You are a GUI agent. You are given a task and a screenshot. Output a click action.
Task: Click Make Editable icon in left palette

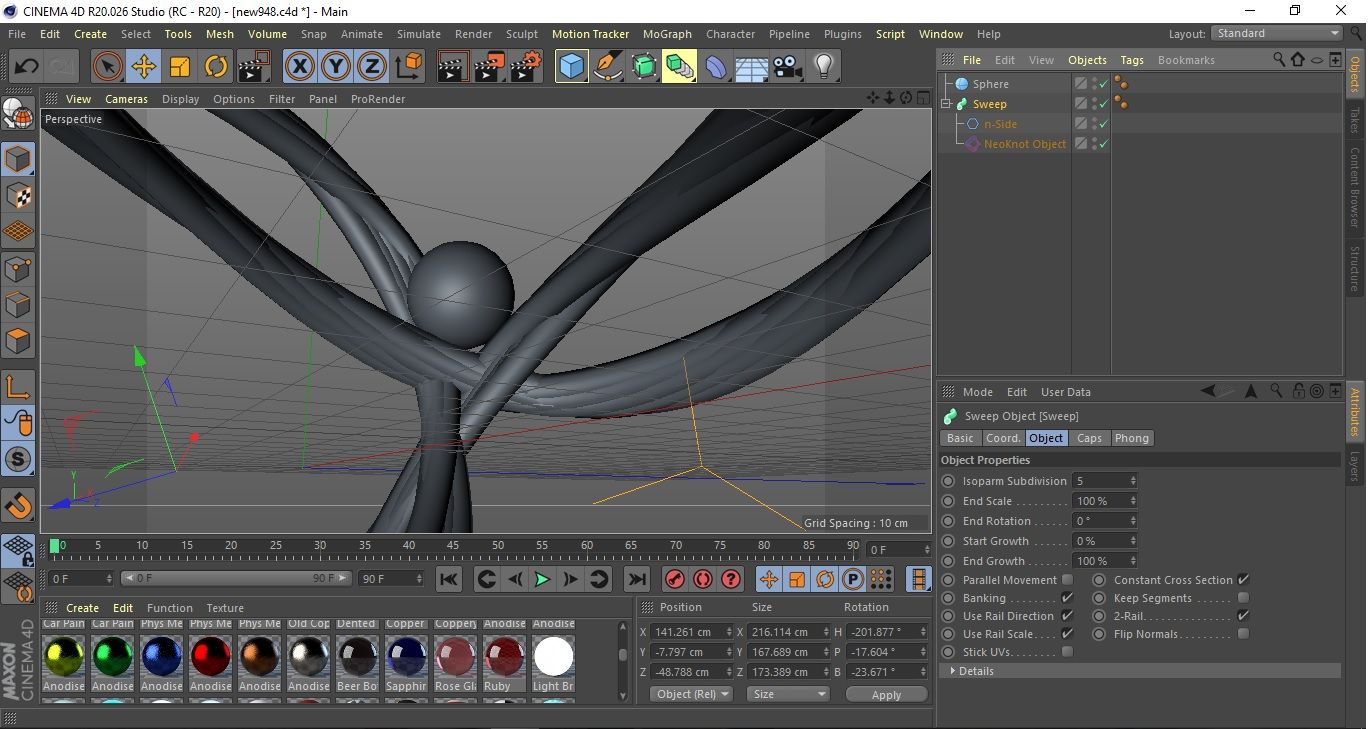click(18, 115)
